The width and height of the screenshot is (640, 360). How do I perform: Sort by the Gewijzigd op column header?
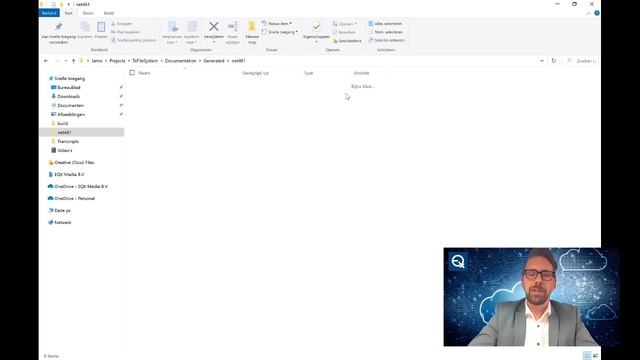pyautogui.click(x=256, y=73)
